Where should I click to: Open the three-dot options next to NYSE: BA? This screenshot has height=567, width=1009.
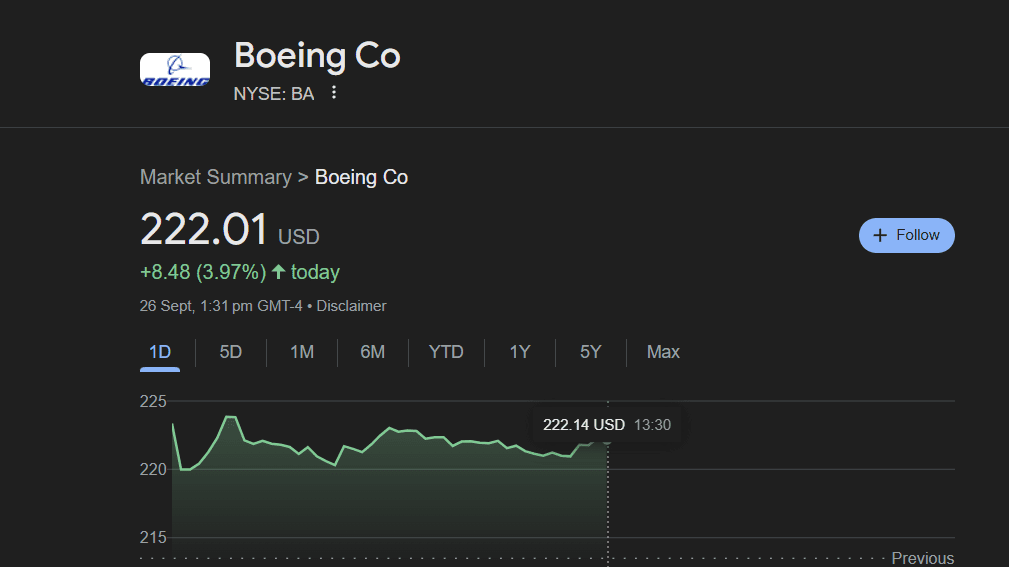click(334, 93)
